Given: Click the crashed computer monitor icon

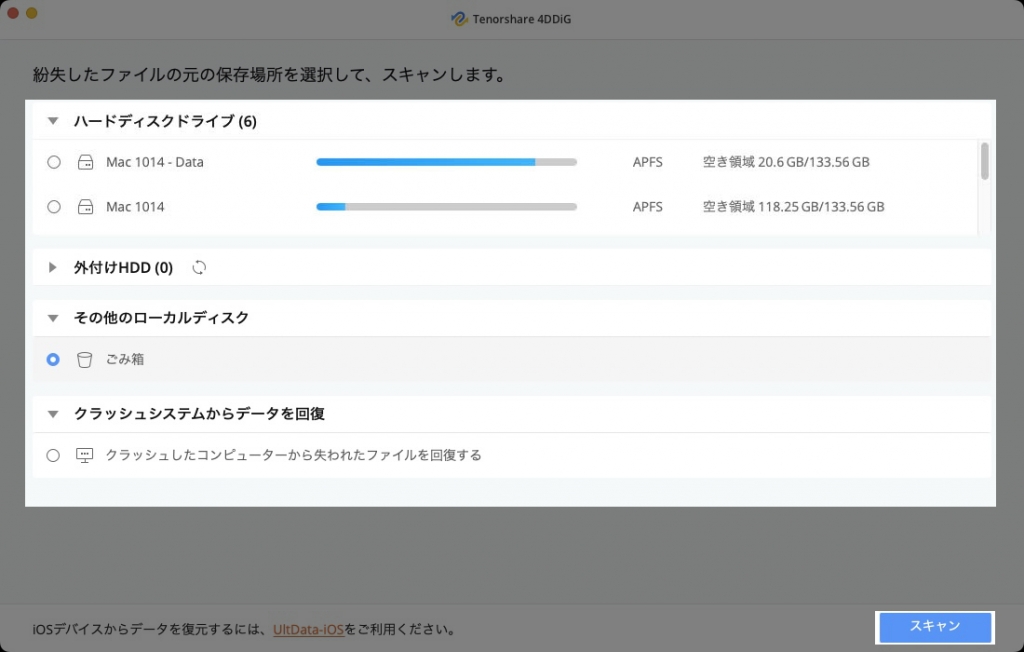Looking at the screenshot, I should pyautogui.click(x=85, y=454).
